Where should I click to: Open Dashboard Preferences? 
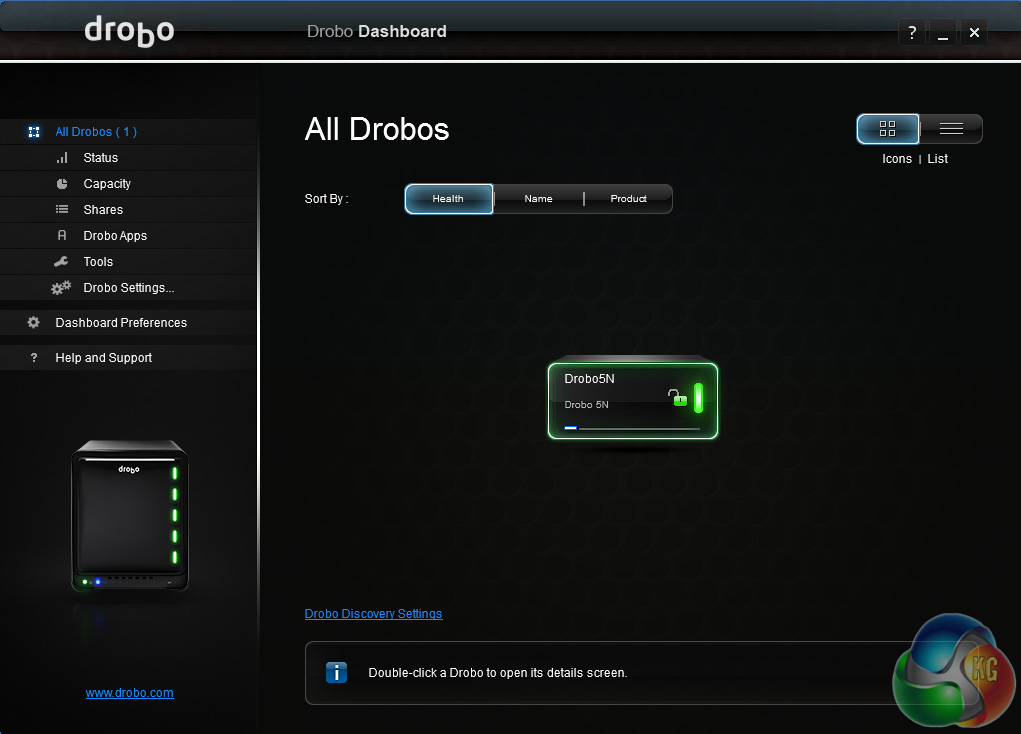coord(128,322)
